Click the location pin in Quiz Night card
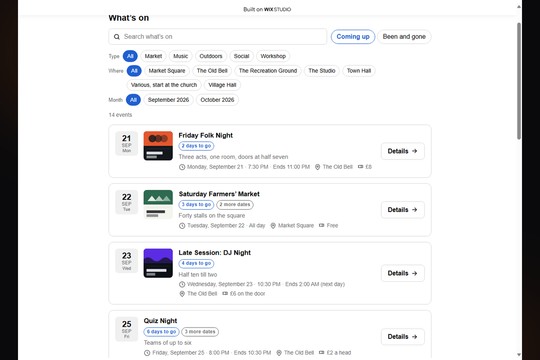 279,353
